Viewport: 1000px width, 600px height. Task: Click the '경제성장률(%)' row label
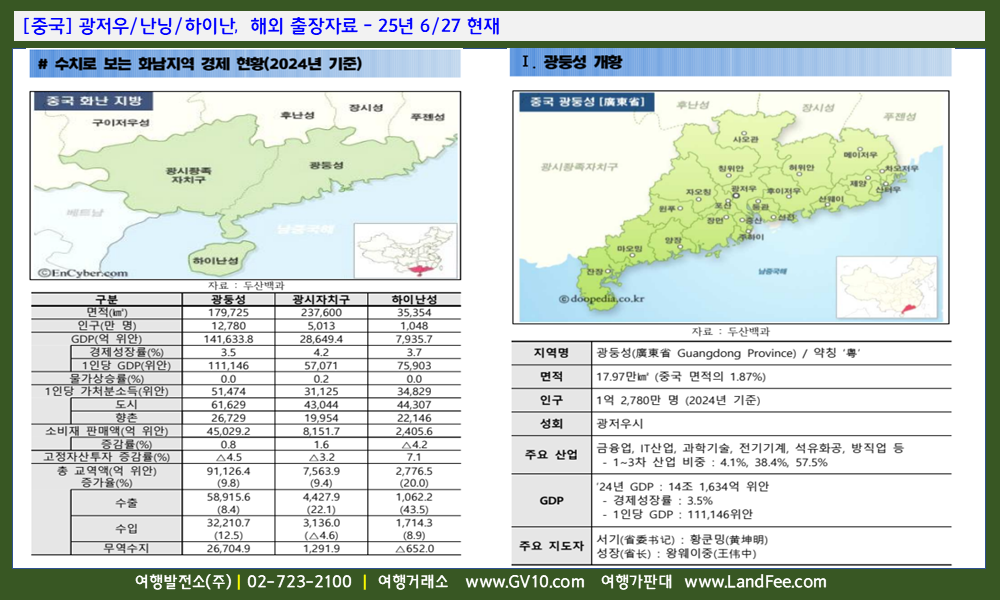point(126,352)
